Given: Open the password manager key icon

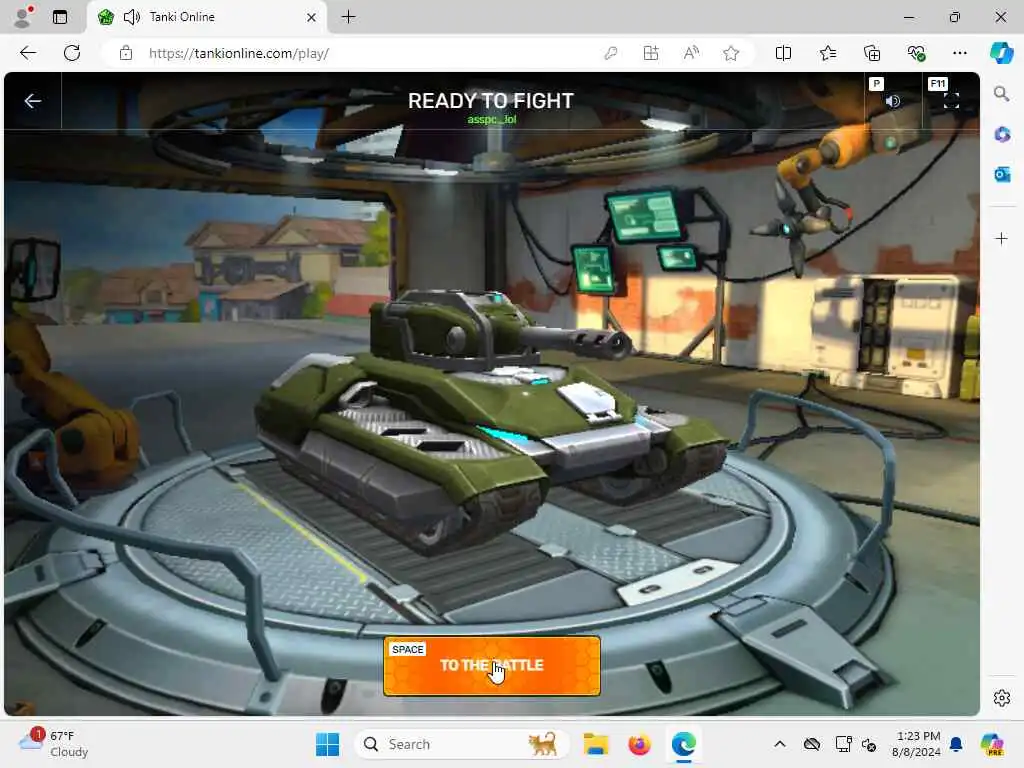Looking at the screenshot, I should [611, 54].
